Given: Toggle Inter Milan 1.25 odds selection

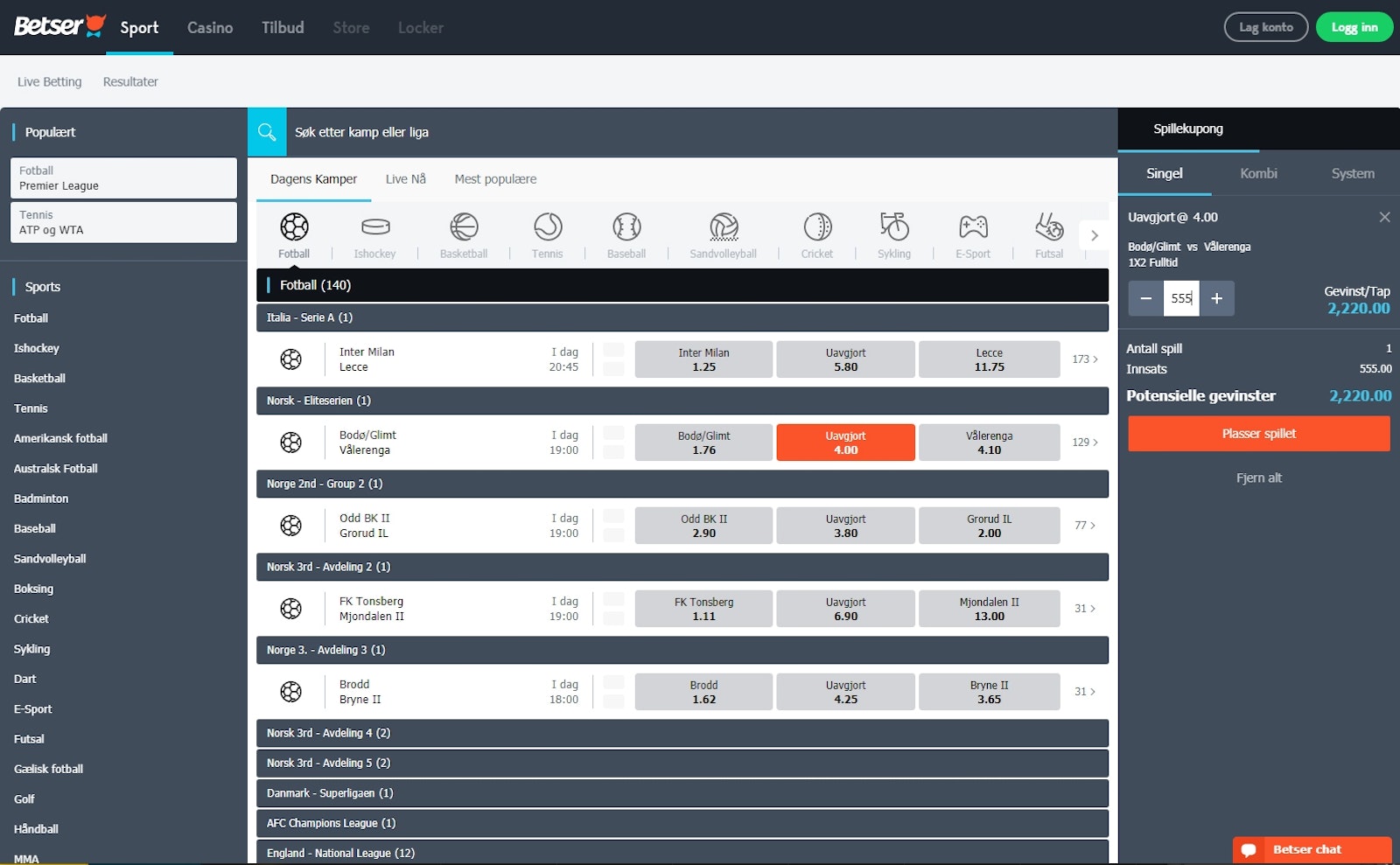Looking at the screenshot, I should click(703, 359).
